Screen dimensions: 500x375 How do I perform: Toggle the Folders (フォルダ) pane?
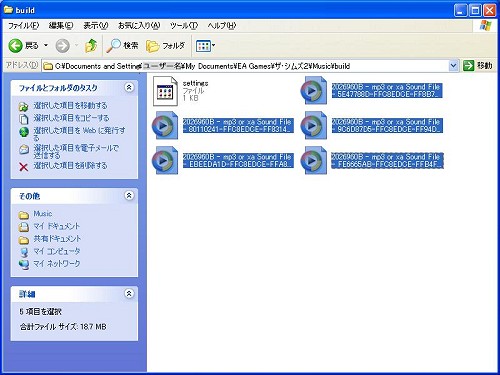tap(165, 46)
